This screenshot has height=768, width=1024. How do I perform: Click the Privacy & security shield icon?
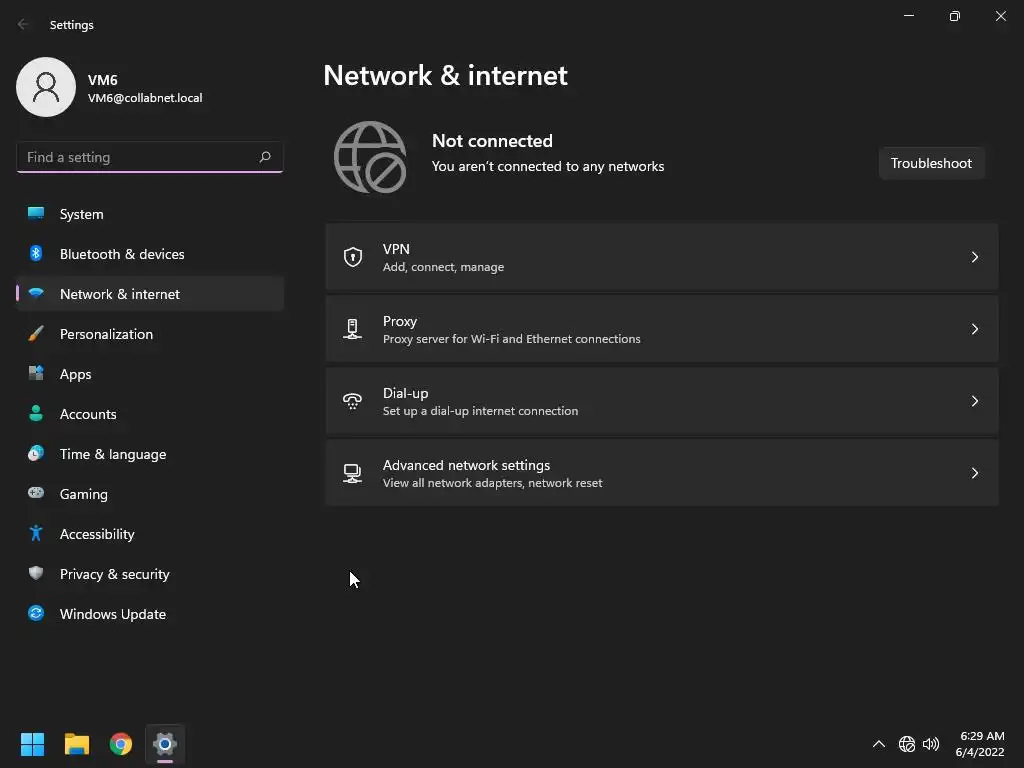(36, 574)
